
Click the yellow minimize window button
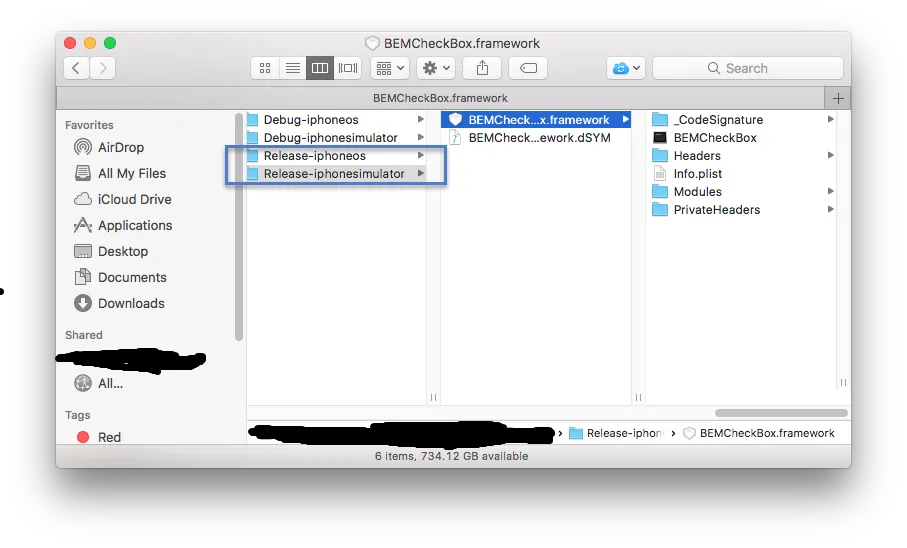pyautogui.click(x=90, y=43)
